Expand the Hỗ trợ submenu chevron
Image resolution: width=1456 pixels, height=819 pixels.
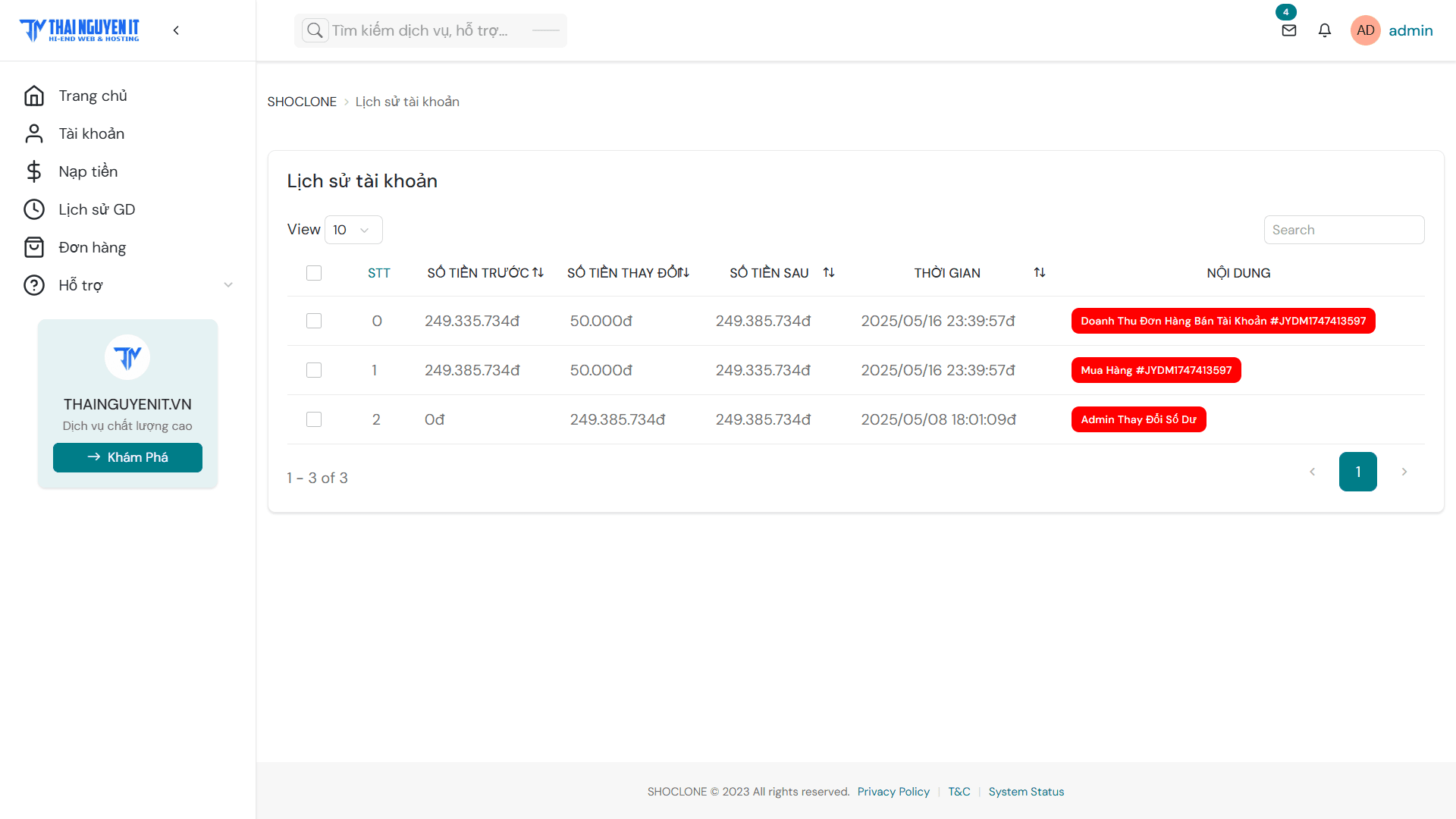pos(228,285)
